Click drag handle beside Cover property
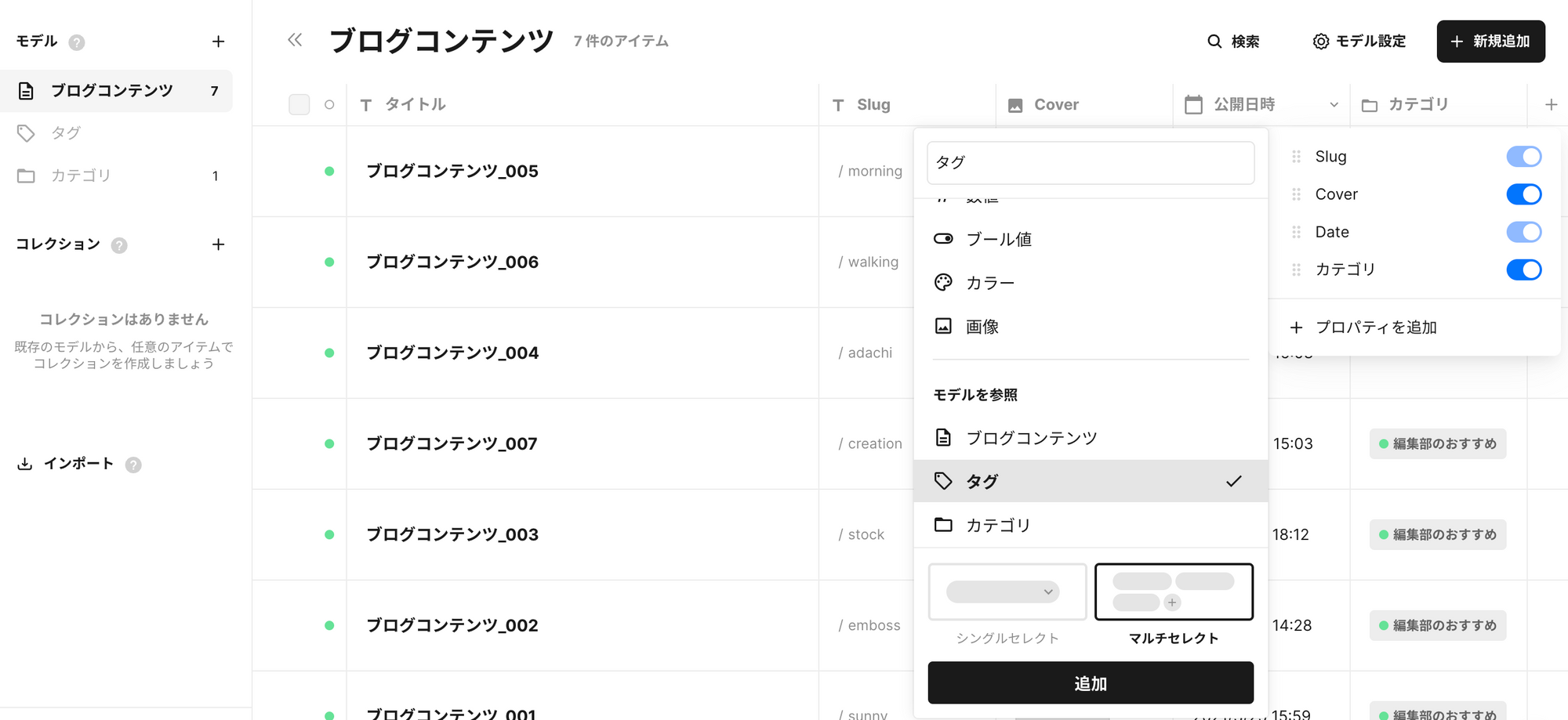 1296,194
